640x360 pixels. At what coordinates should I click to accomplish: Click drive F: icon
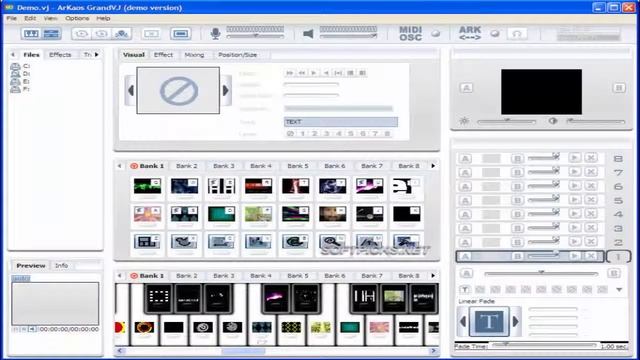pyautogui.click(x=16, y=89)
